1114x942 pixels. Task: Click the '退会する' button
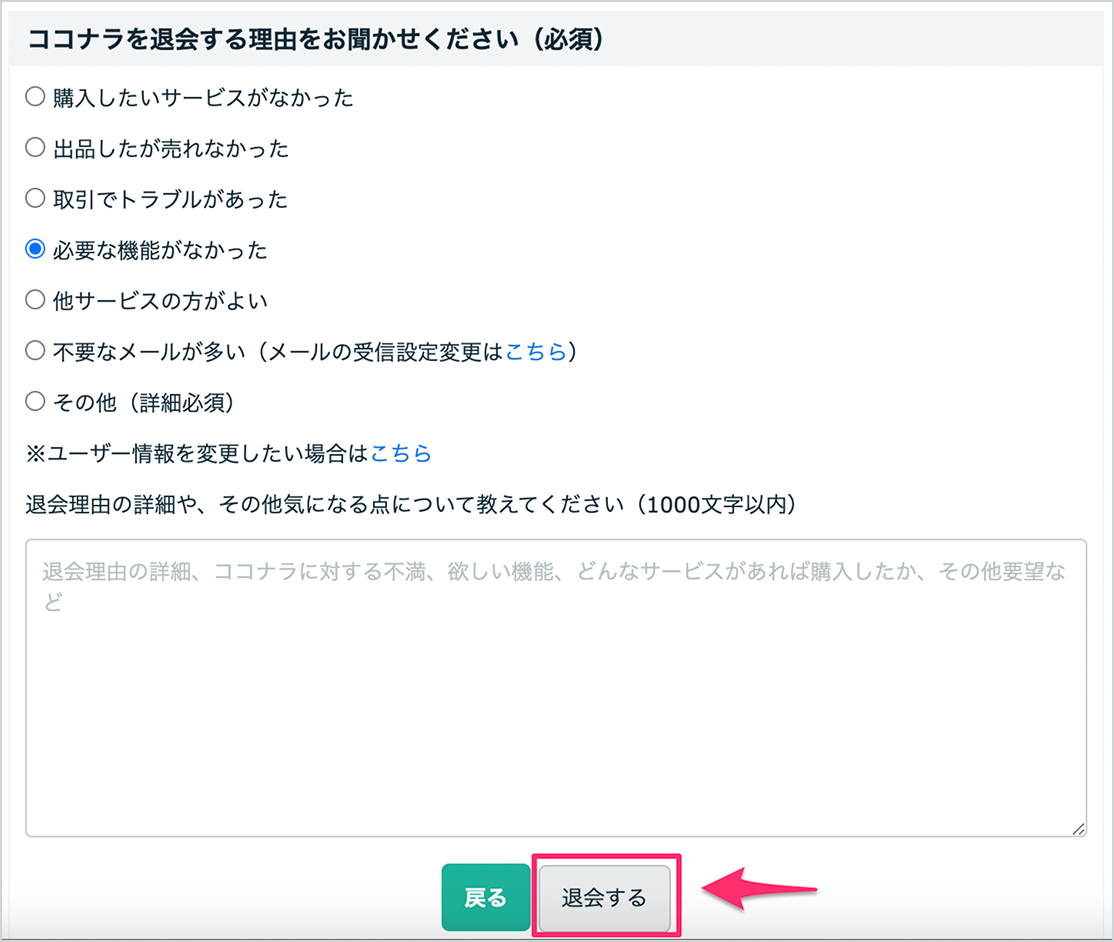[605, 897]
